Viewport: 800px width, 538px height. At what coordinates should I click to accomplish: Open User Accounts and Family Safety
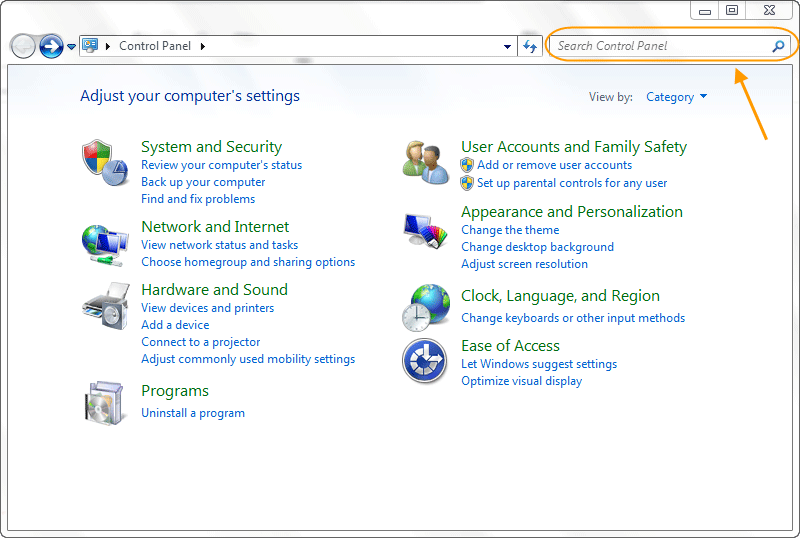[x=574, y=147]
